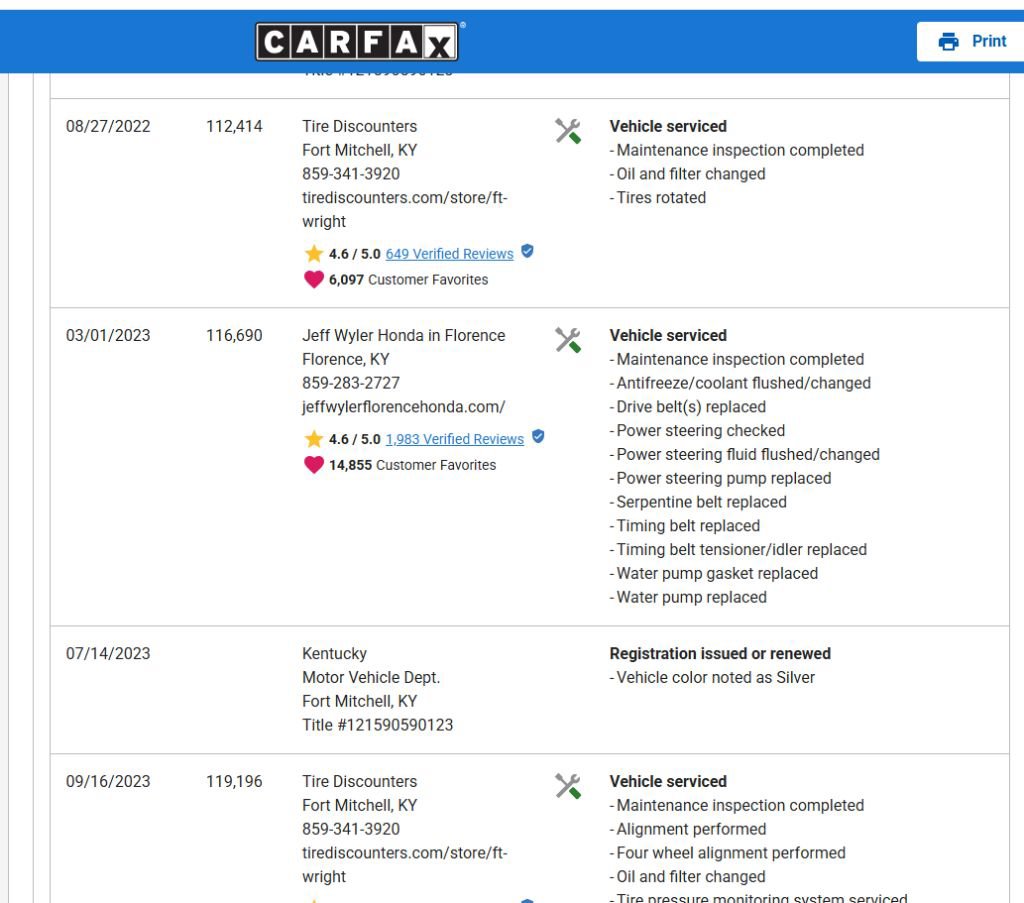Click 'Four wheel alignment performed' line

(x=728, y=853)
